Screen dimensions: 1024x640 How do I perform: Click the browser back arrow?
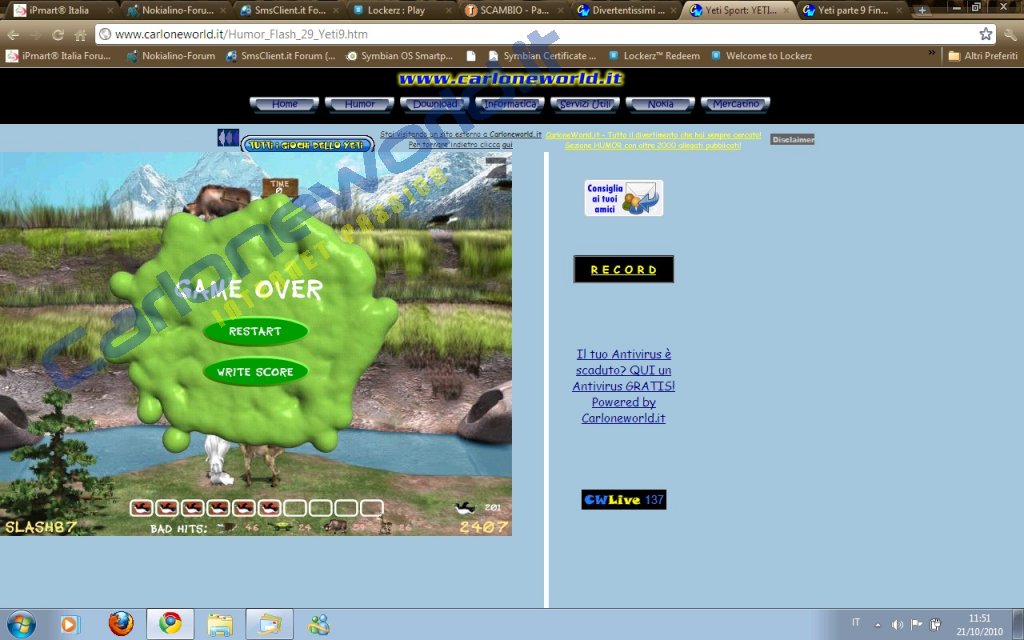pos(13,35)
